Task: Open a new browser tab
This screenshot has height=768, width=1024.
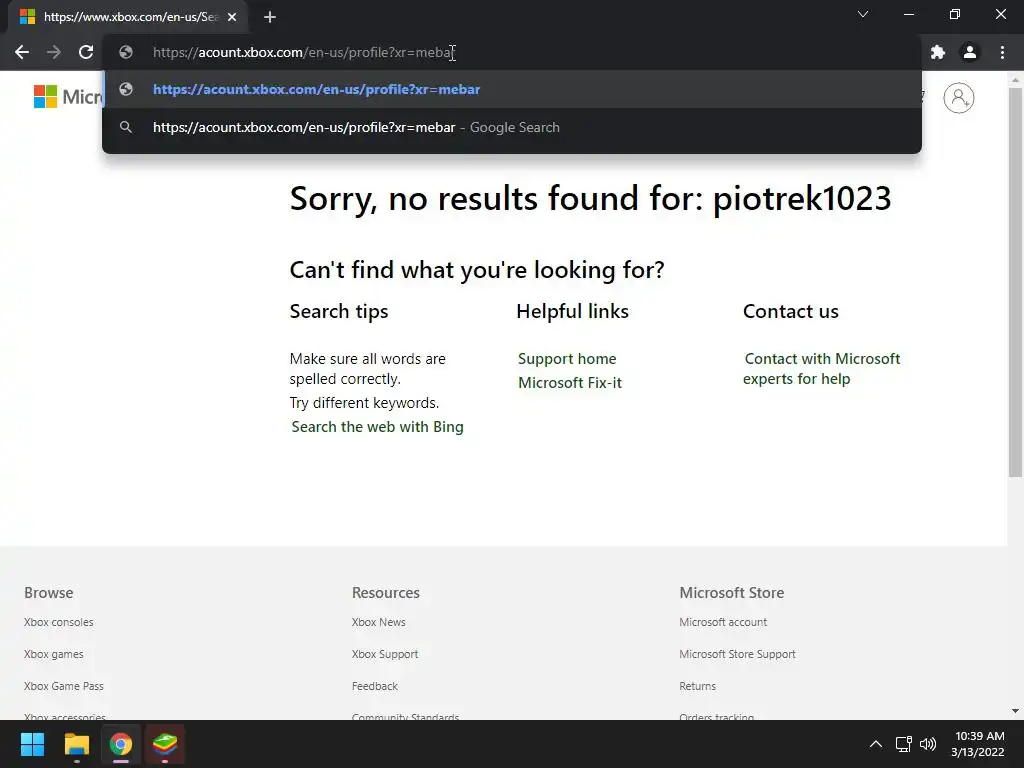Action: (270, 17)
